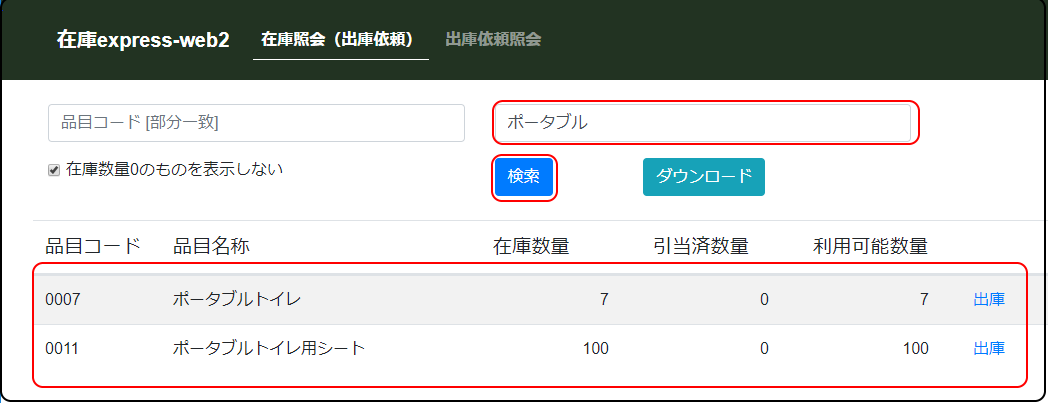The width and height of the screenshot is (1048, 403).
Task: Click the search field containing ポータブル
Action: click(702, 123)
